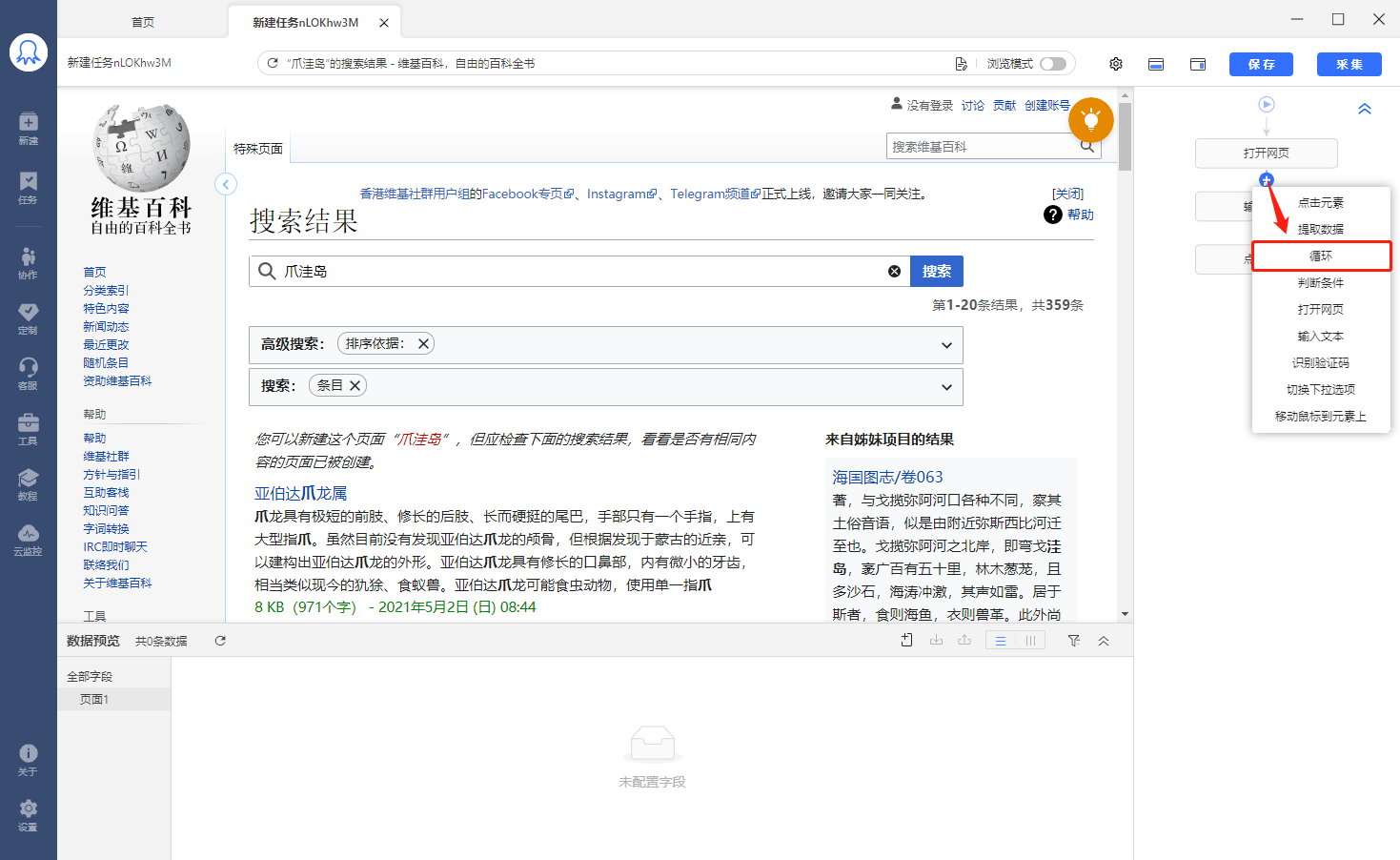Click the side panel layout icon
This screenshot has height=860, width=1400.
(x=1198, y=64)
